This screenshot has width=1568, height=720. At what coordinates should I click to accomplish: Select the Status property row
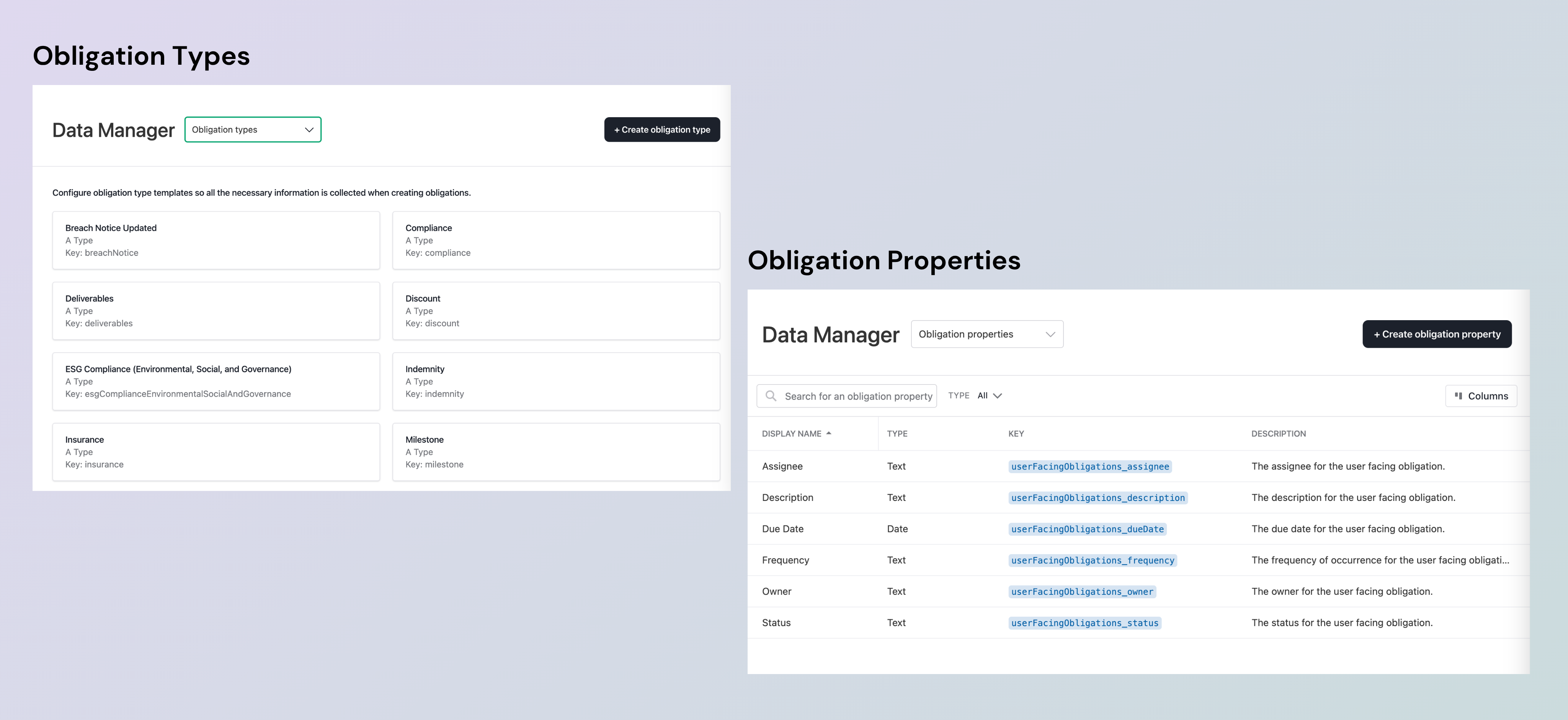tap(1138, 623)
